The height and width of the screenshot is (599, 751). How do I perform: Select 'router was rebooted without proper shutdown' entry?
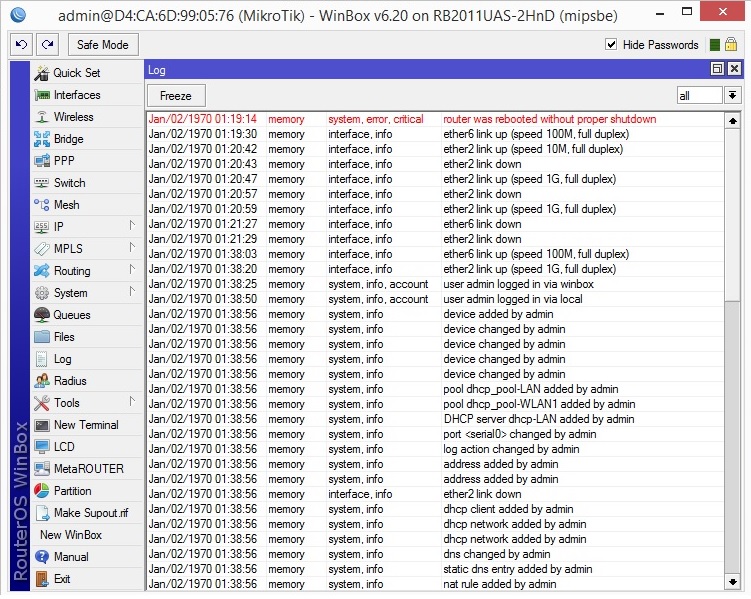point(435,119)
